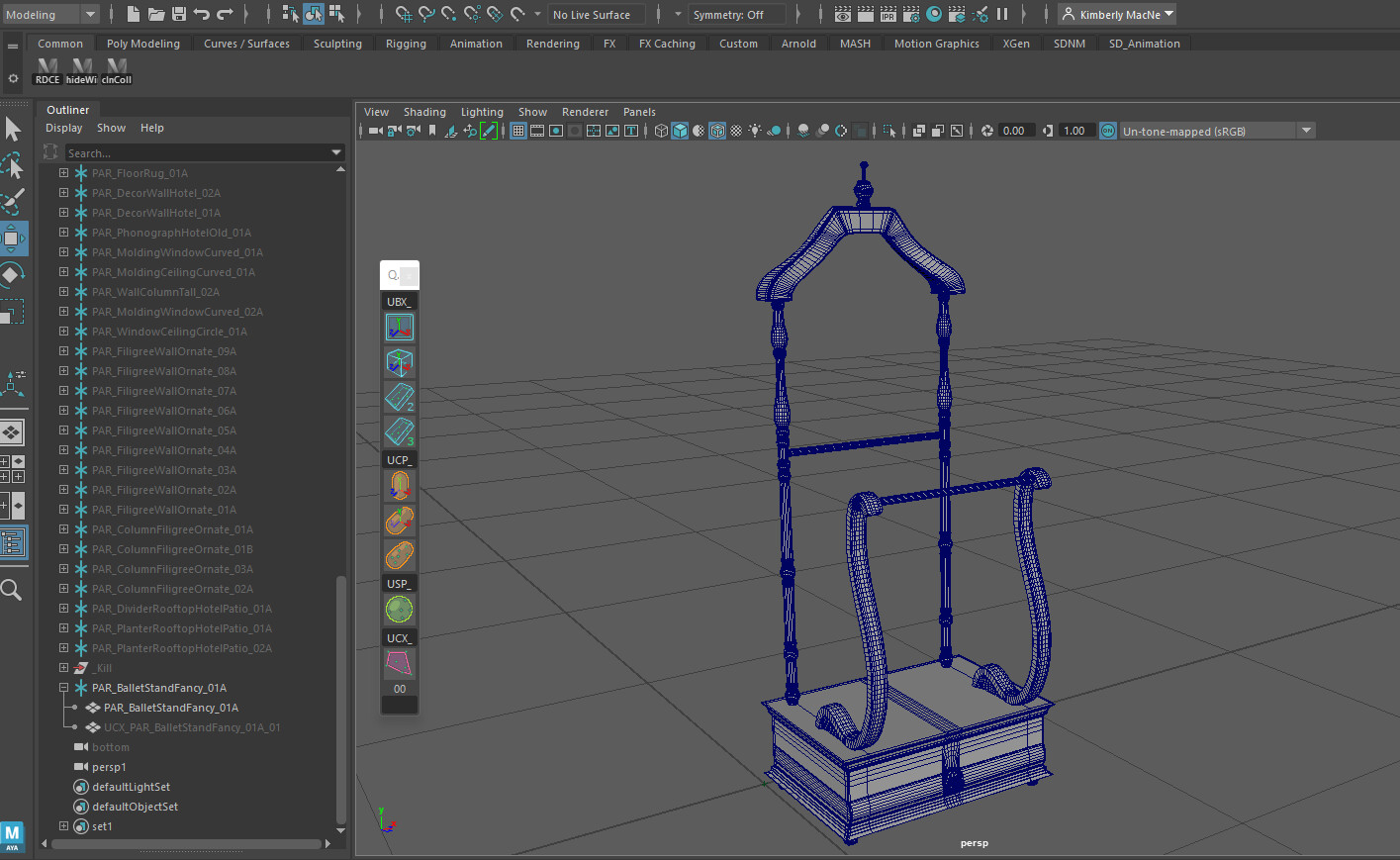
Task: Open the viewport Shading menu
Action: [424, 112]
